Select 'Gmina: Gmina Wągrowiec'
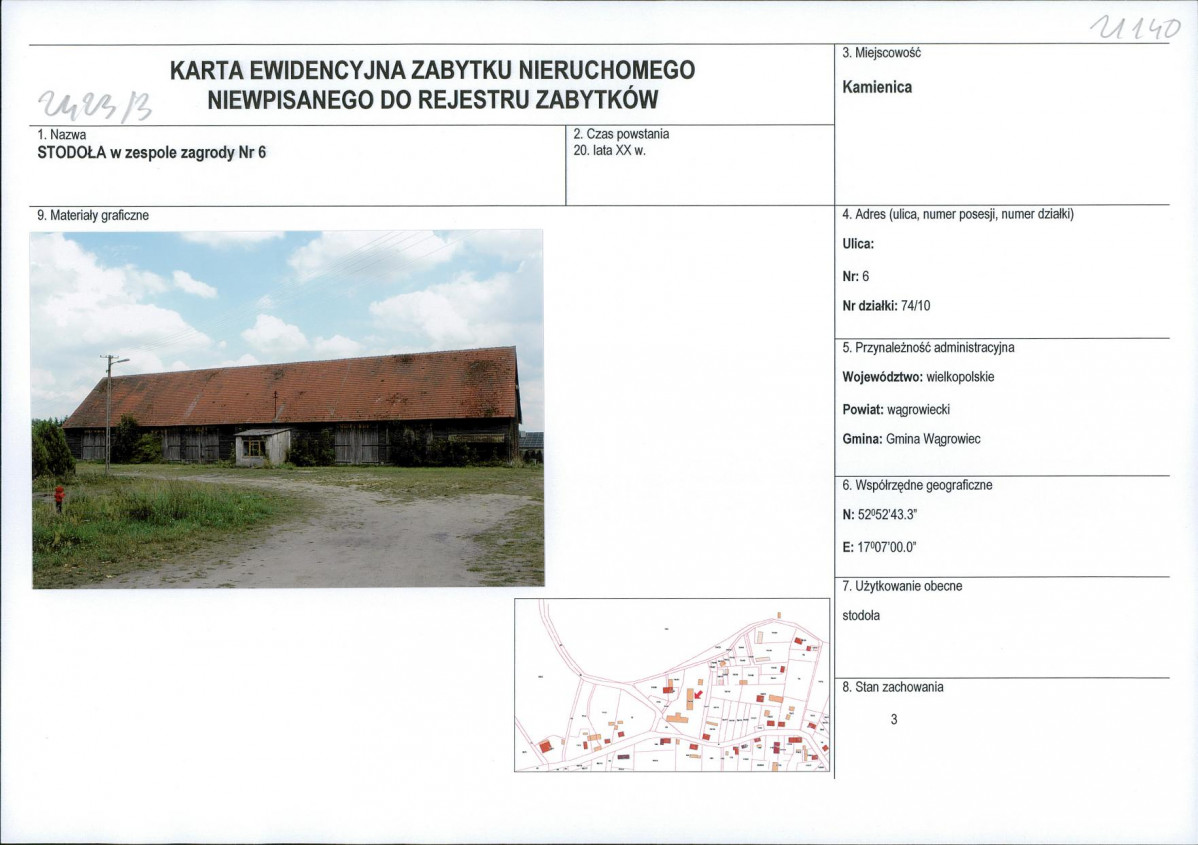 point(911,439)
